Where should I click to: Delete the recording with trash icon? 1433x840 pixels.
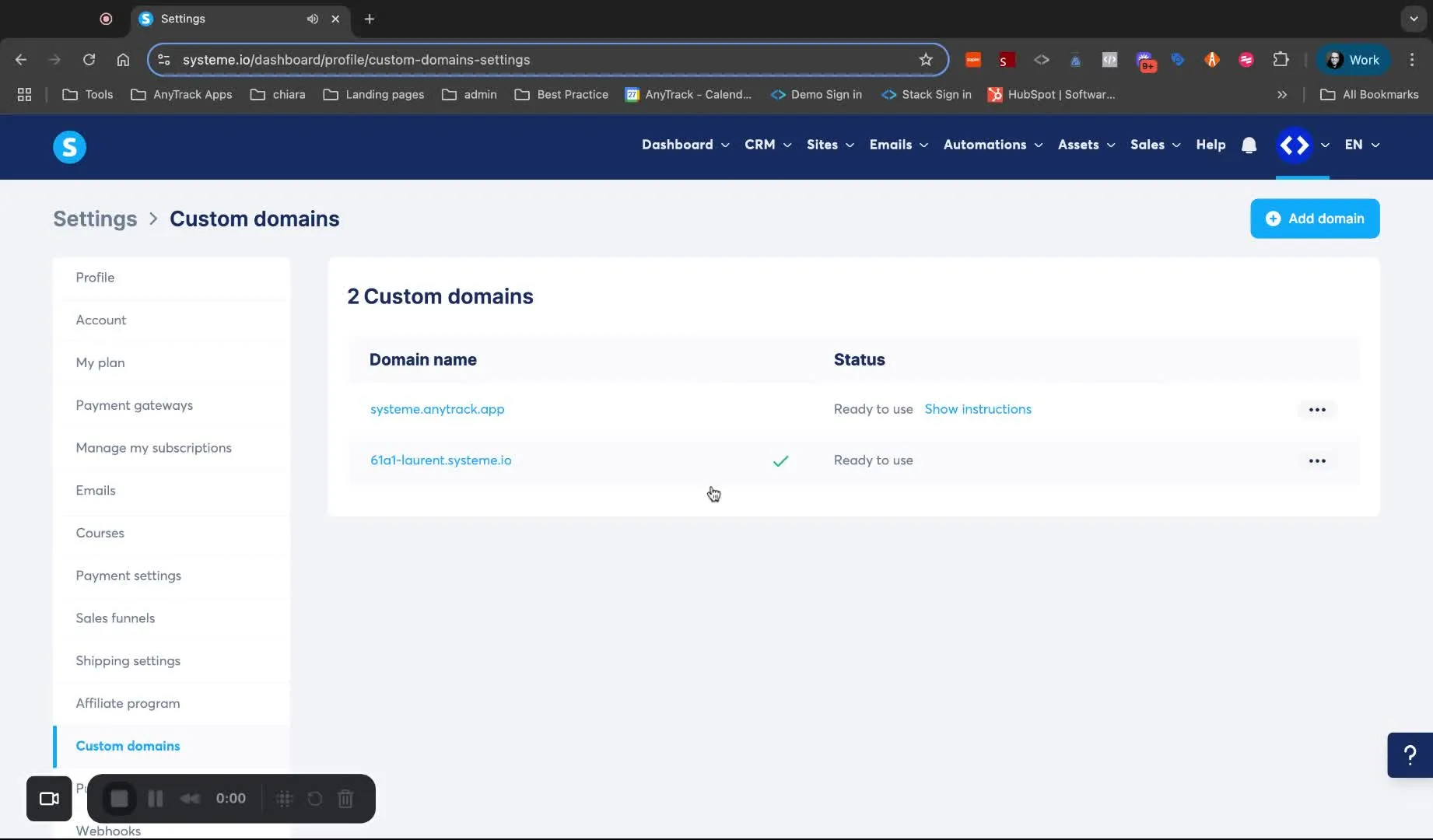[346, 799]
